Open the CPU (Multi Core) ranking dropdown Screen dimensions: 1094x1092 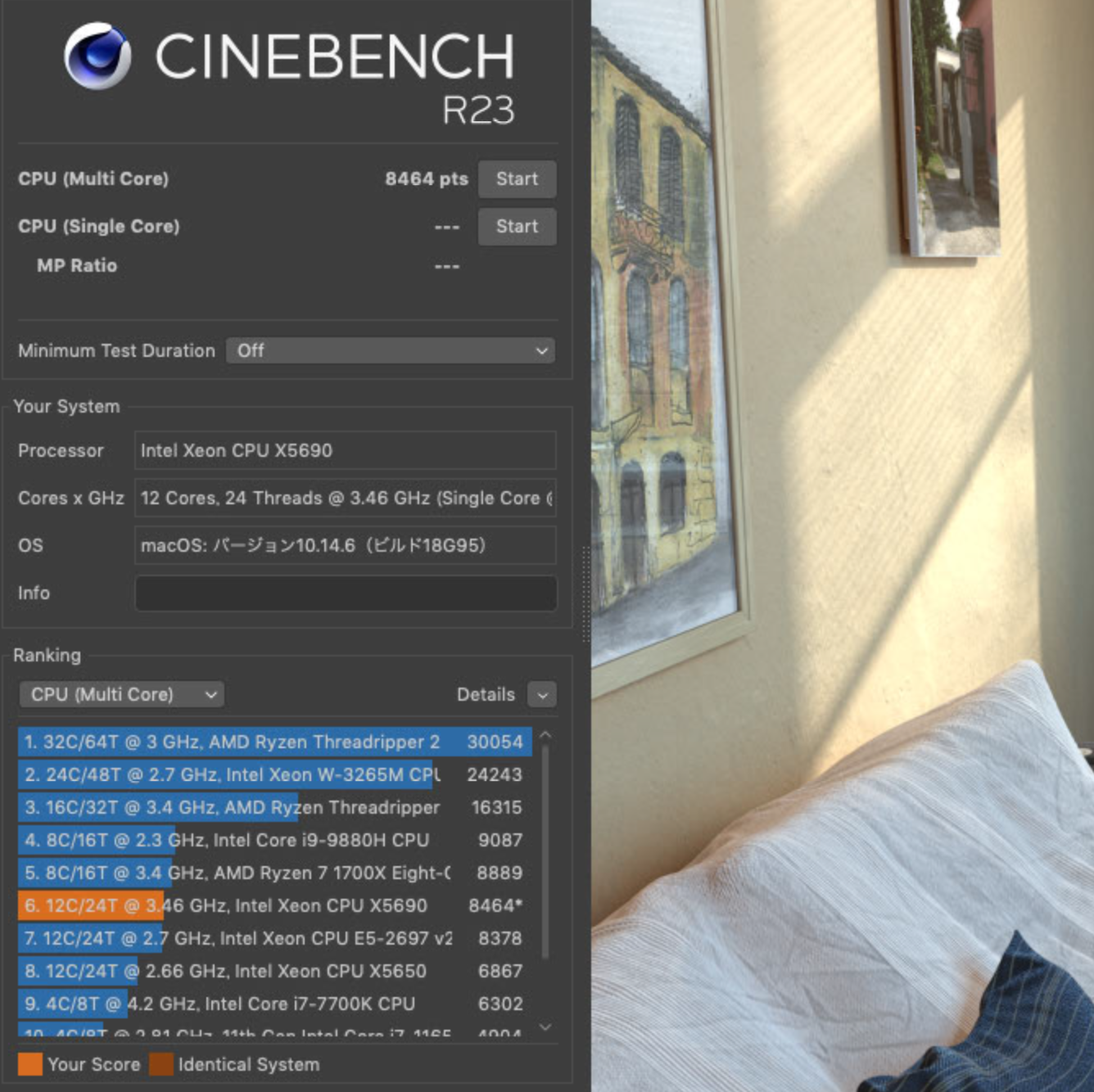121,694
